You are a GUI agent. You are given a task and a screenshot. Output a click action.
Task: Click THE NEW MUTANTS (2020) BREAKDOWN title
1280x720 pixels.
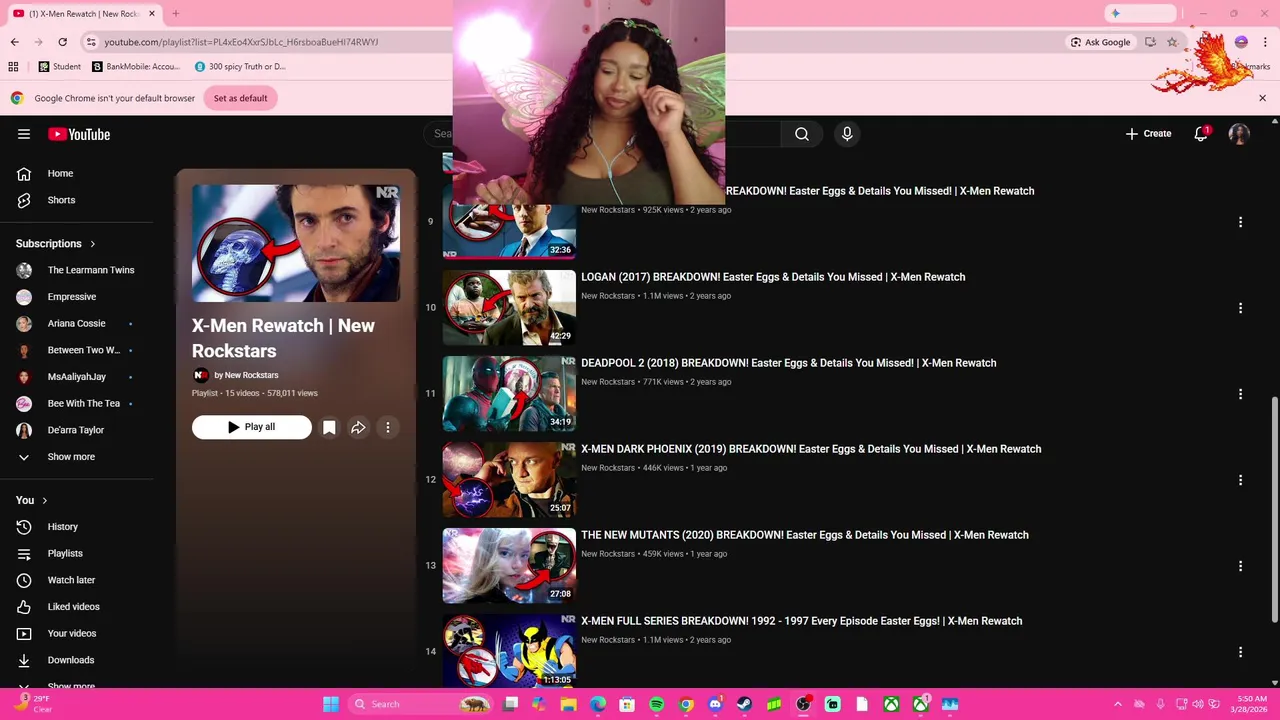pos(805,535)
